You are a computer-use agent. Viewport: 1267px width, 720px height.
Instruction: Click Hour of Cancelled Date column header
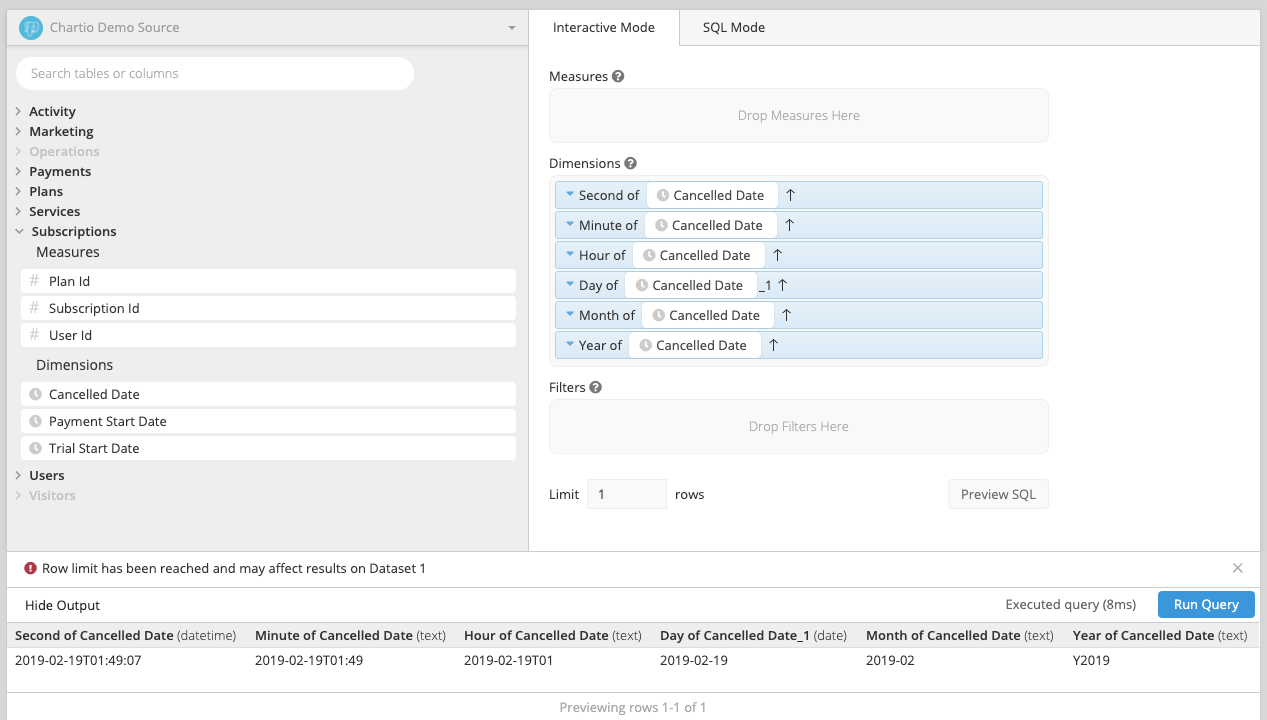(553, 635)
